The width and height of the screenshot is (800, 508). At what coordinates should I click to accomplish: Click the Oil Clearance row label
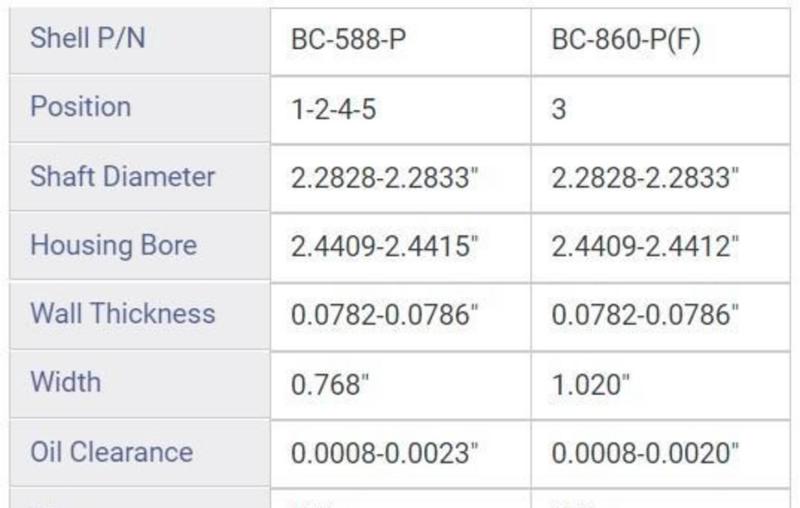pos(111,451)
